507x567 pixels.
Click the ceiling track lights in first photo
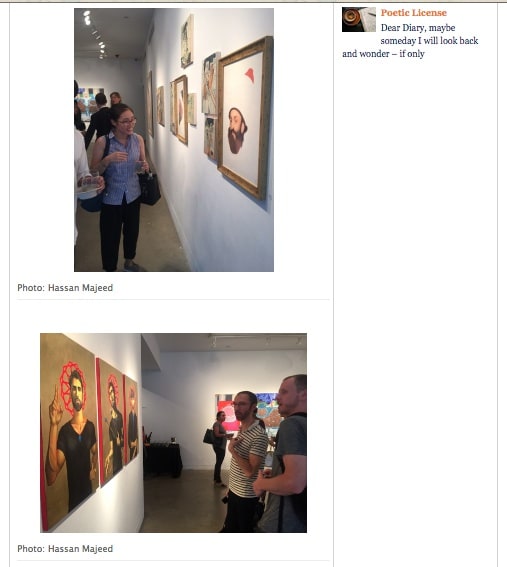[x=94, y=34]
